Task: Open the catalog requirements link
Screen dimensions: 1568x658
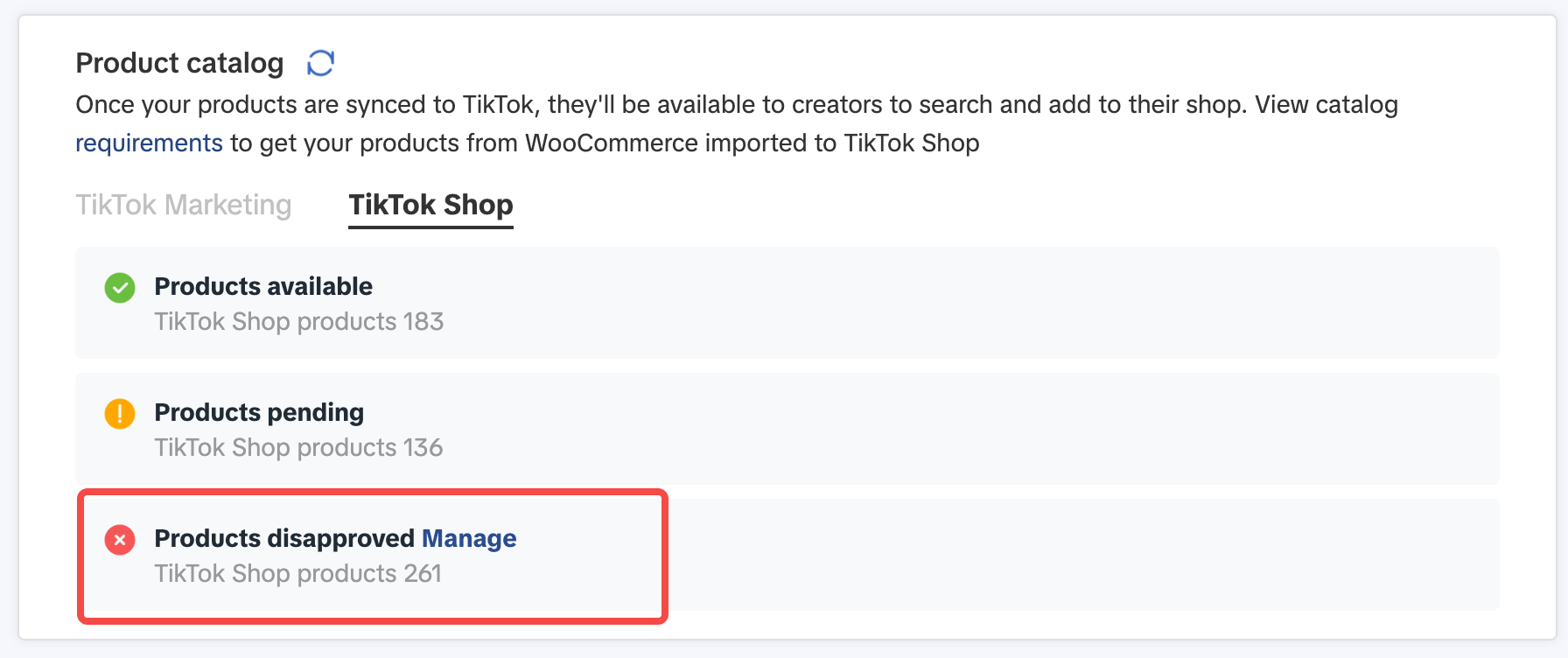Action: click(149, 143)
